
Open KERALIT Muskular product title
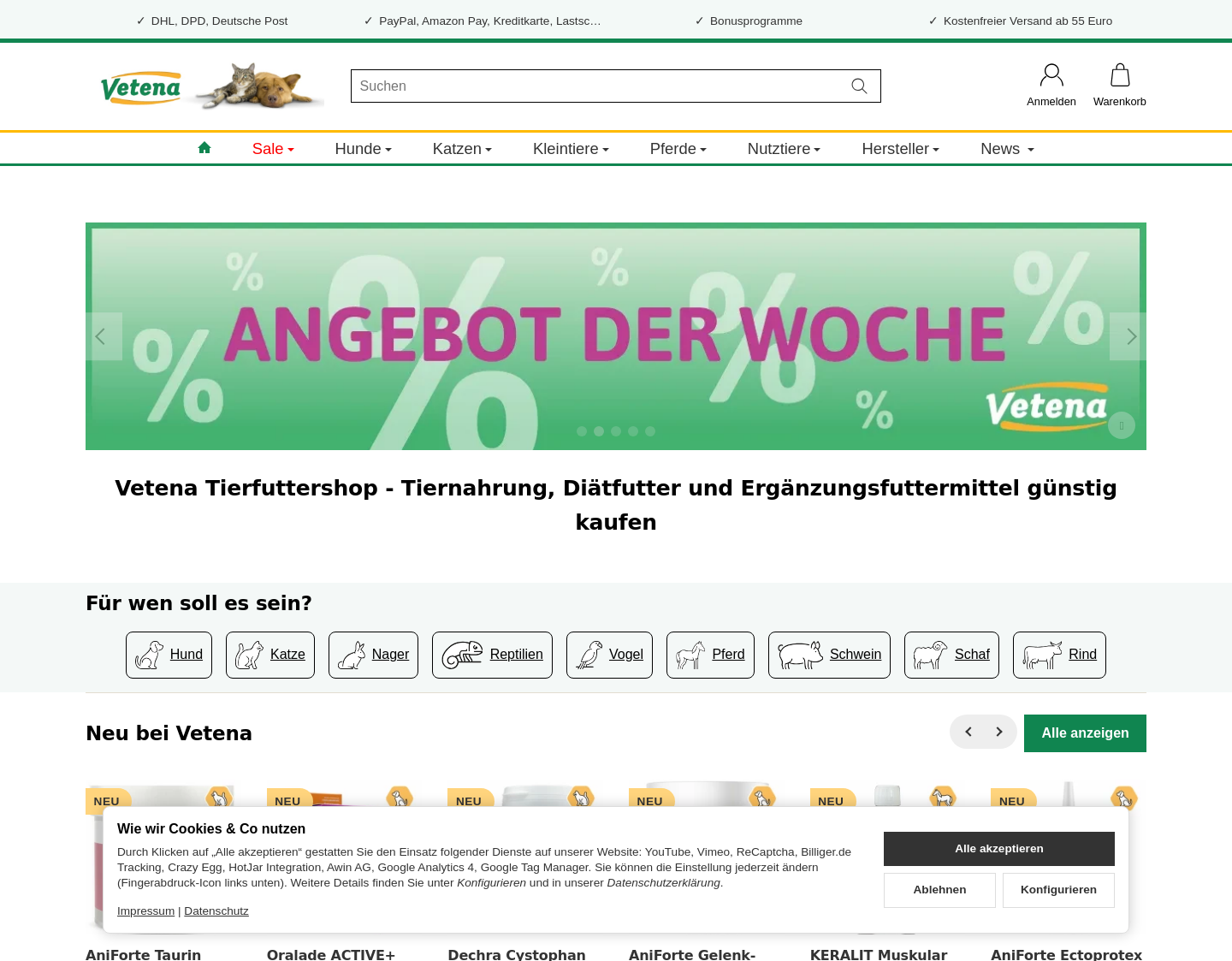(x=879, y=954)
